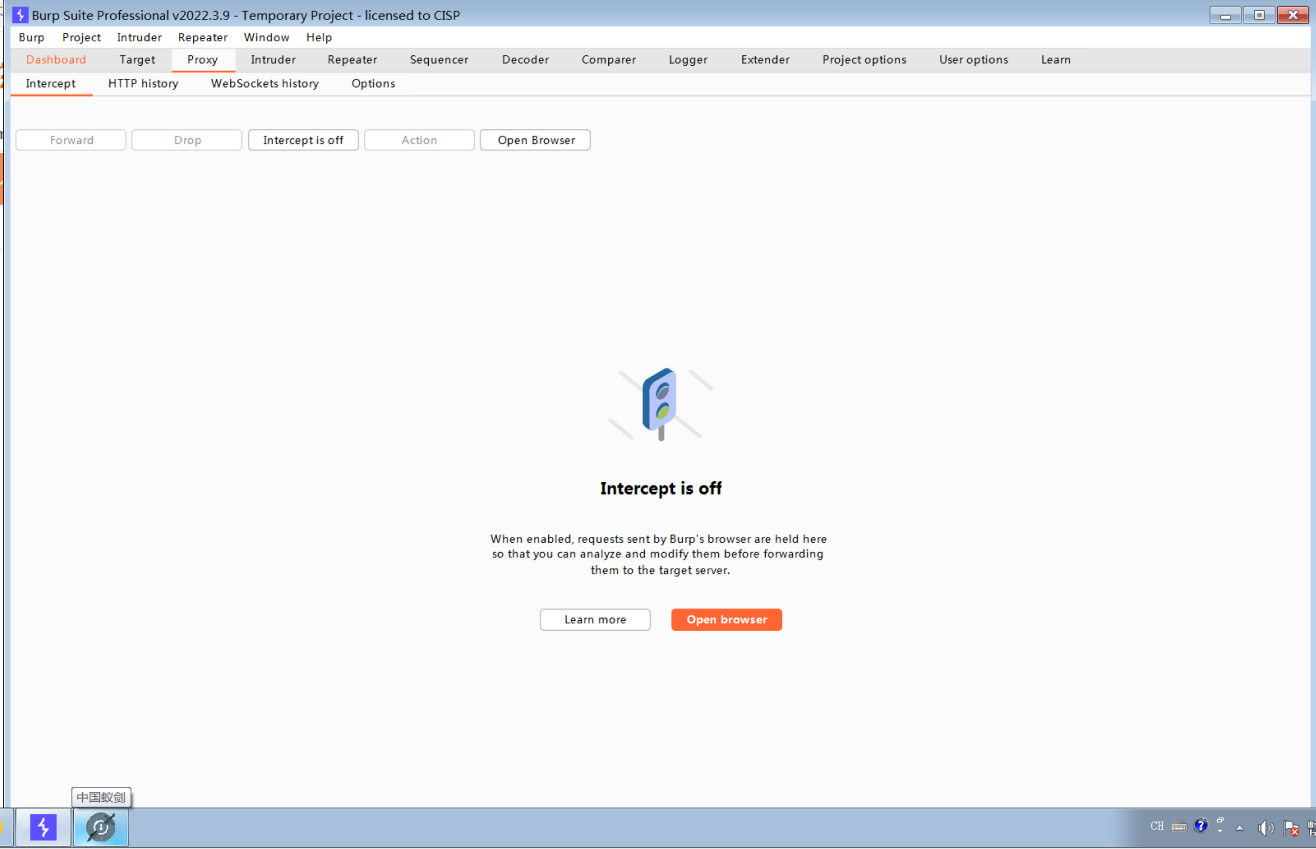
Task: Click the Burp Suite taskbar icon
Action: (43, 827)
